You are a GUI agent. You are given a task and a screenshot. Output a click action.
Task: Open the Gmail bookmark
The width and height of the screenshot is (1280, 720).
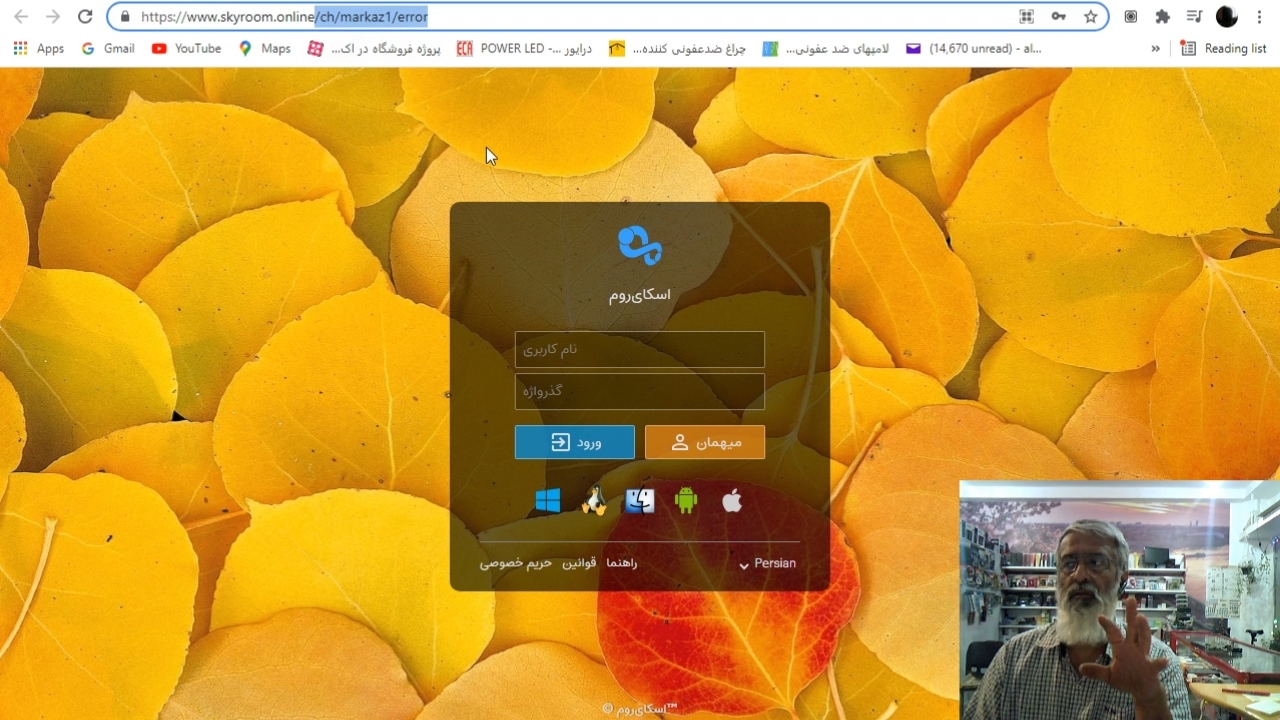pos(108,48)
